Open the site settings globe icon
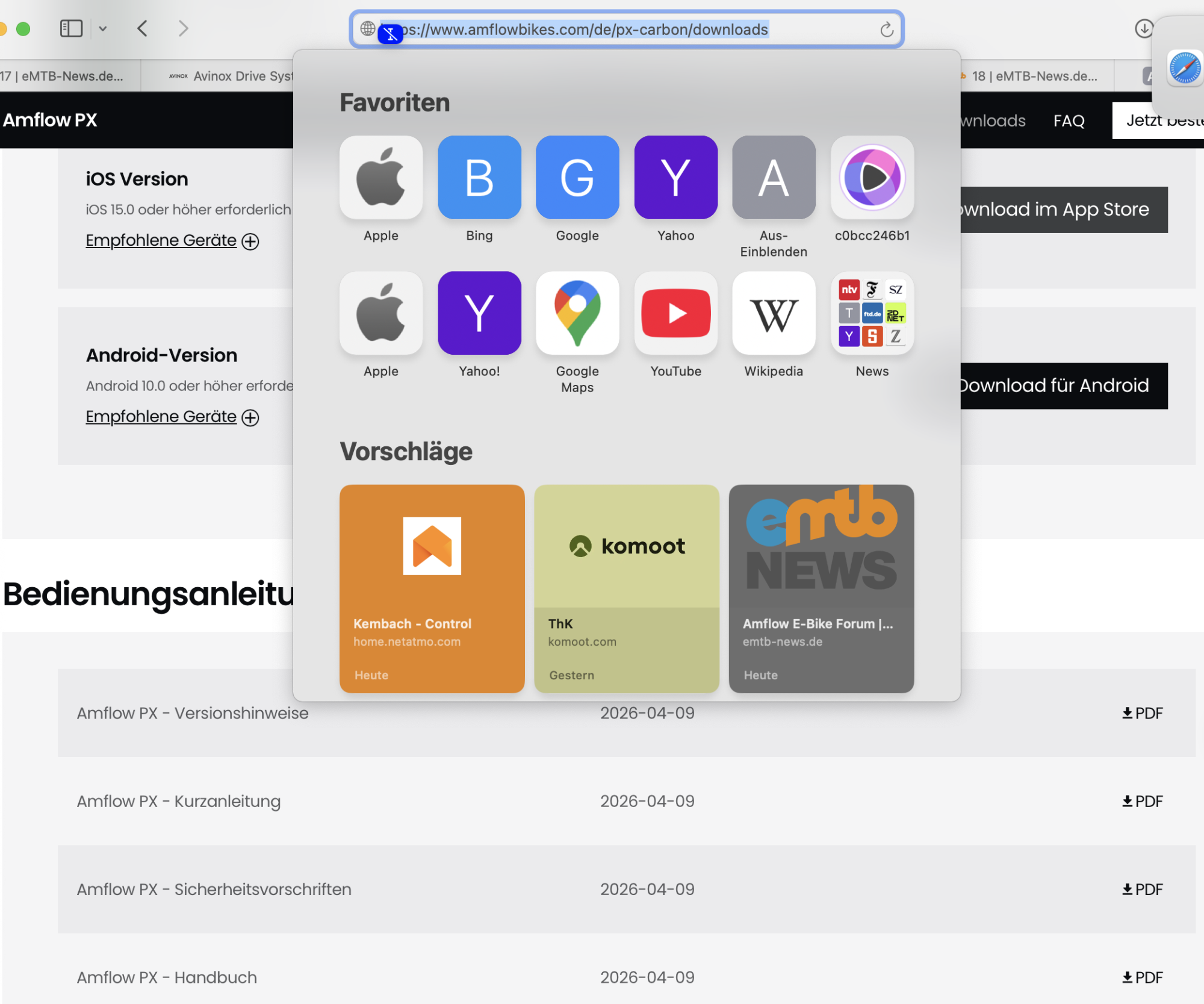The width and height of the screenshot is (1204, 1004). 368,28
